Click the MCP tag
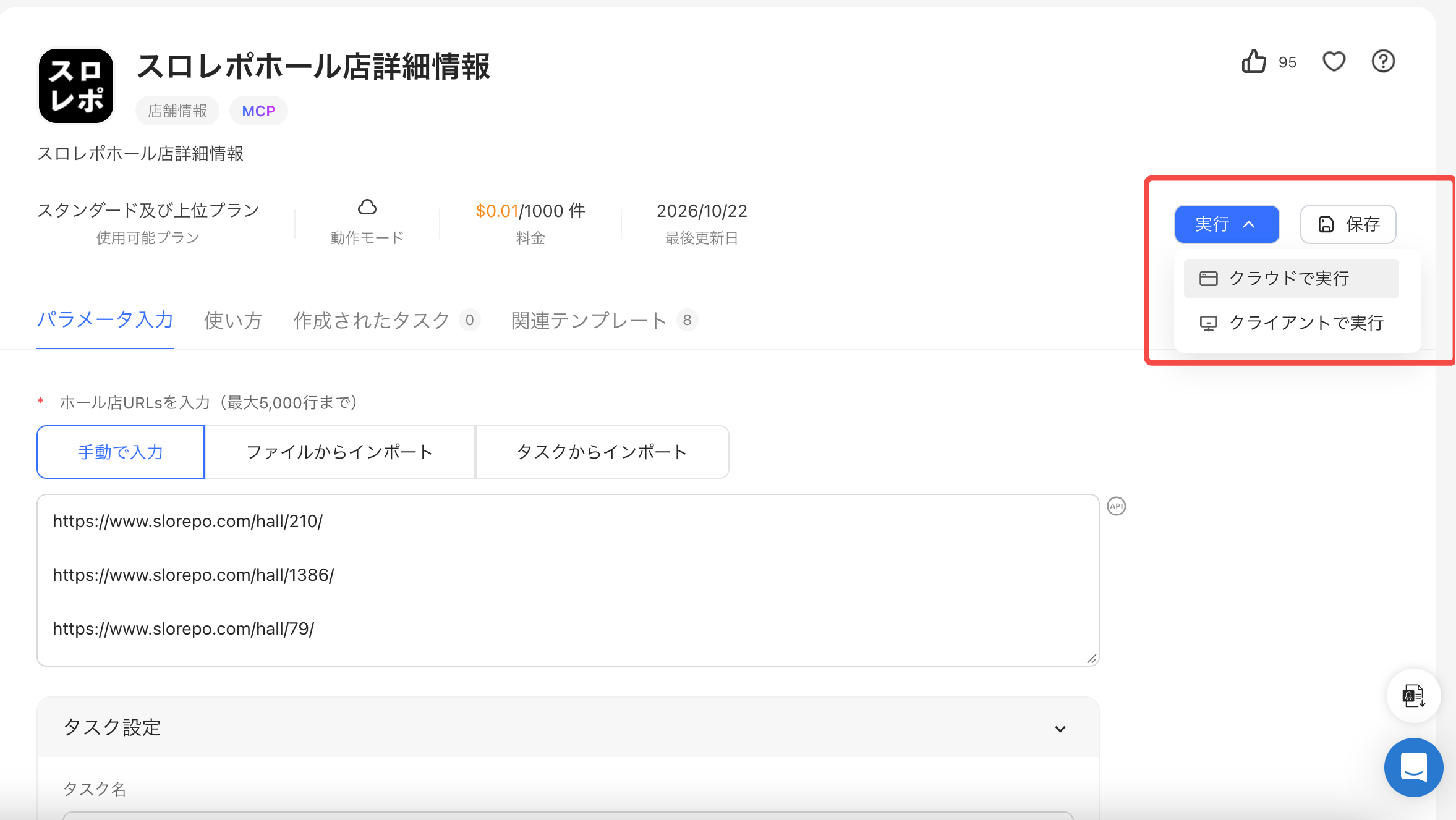The image size is (1456, 820). (258, 111)
